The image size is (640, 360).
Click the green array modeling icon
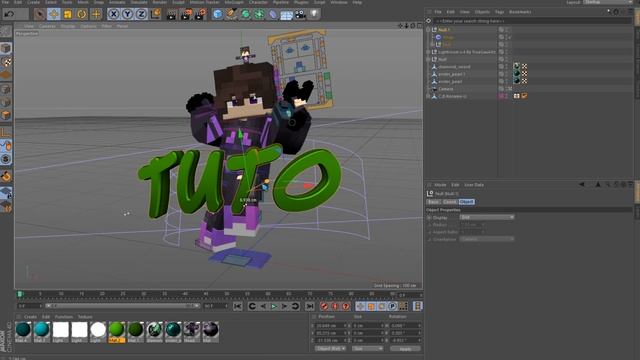pyautogui.click(x=259, y=15)
